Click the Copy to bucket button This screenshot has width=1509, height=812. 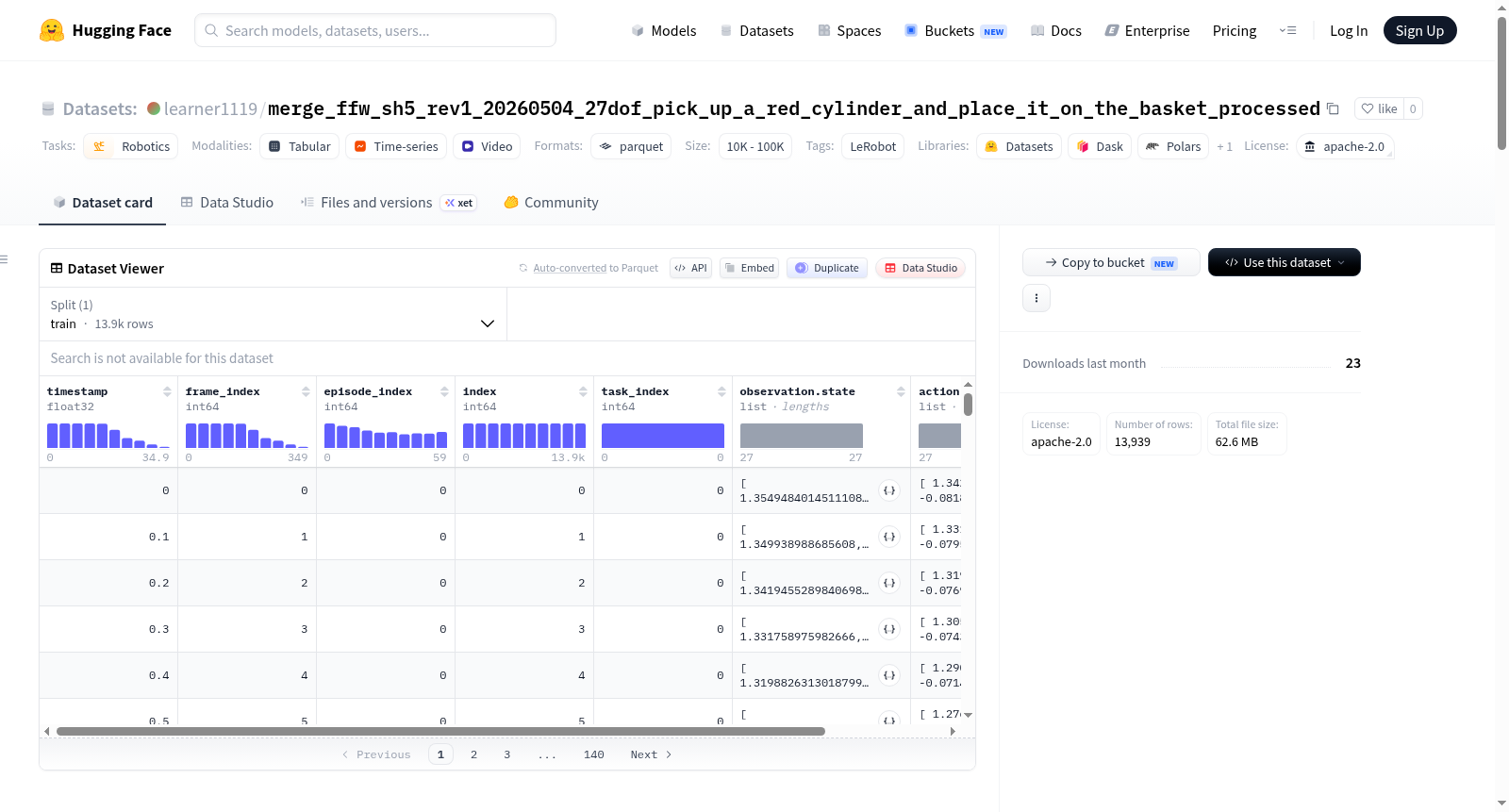click(x=1111, y=262)
